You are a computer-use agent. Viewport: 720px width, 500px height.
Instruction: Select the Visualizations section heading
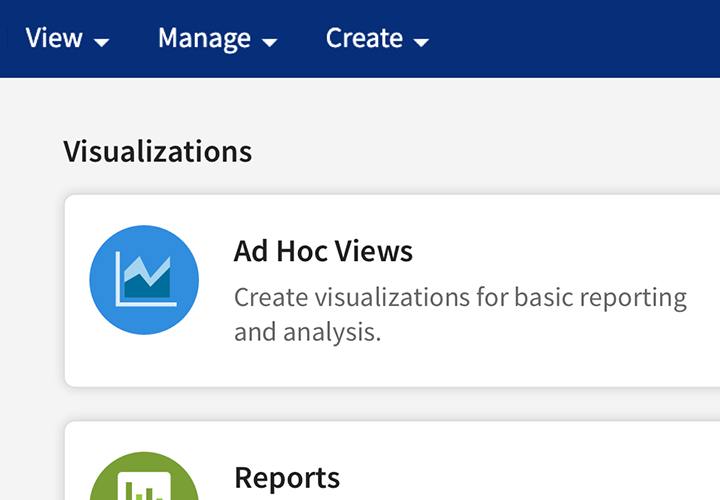(157, 151)
